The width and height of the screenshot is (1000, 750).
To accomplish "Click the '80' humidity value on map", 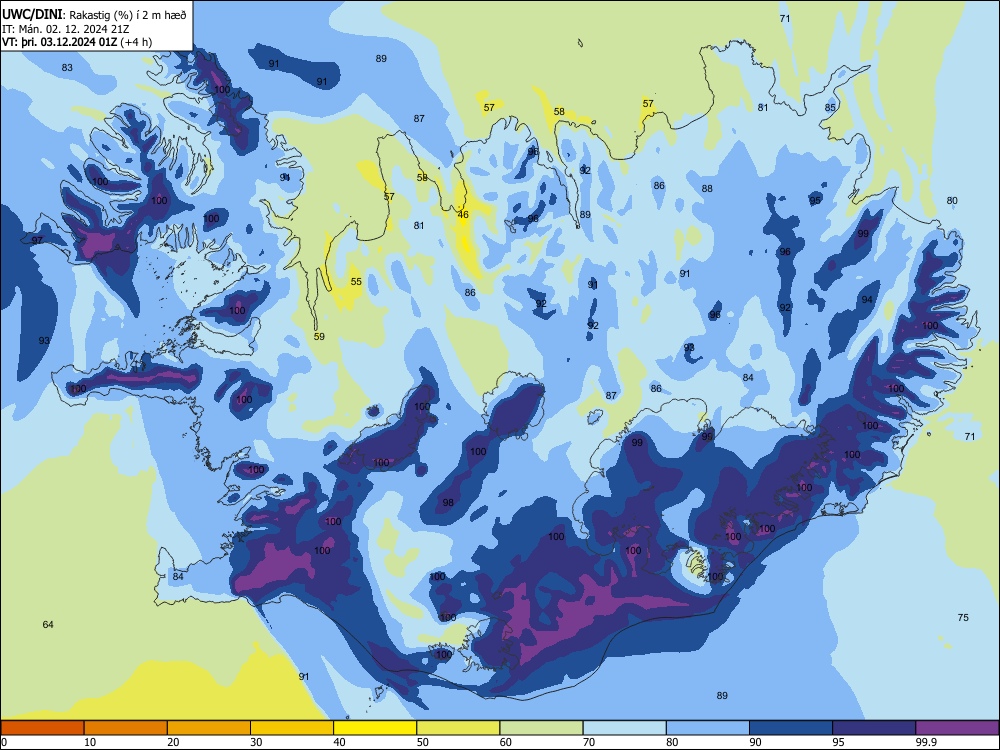I will point(952,200).
